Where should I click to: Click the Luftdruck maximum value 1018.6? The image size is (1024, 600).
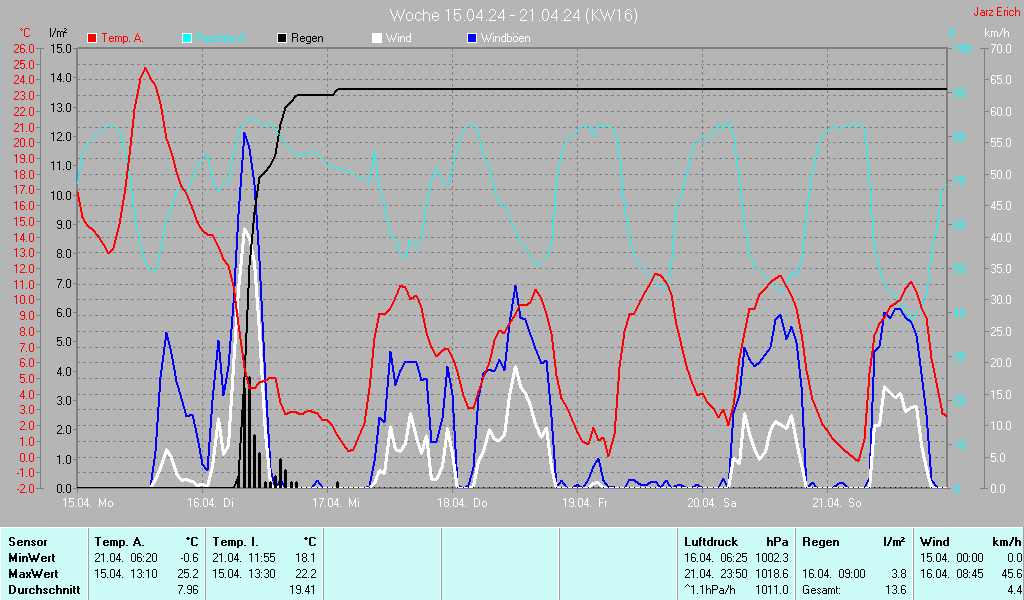click(x=772, y=574)
